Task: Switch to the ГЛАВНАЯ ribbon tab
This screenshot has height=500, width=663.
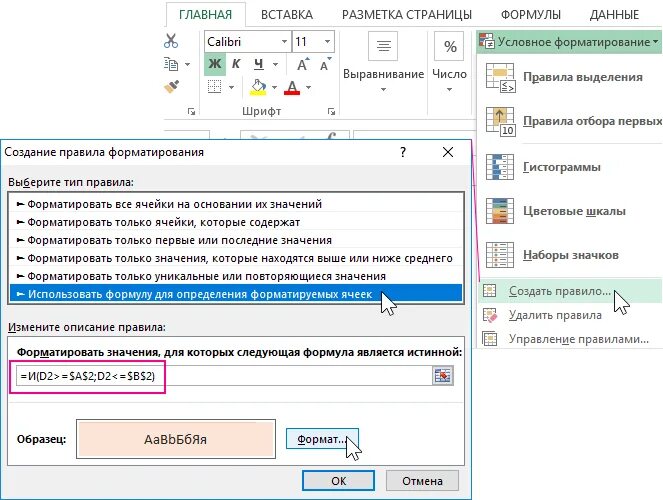Action: click(x=205, y=15)
